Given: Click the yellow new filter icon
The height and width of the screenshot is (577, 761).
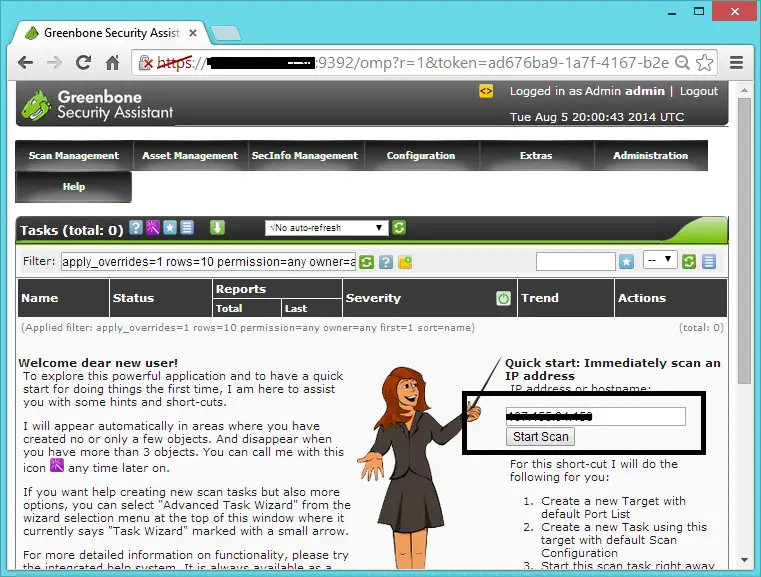Looking at the screenshot, I should (405, 262).
